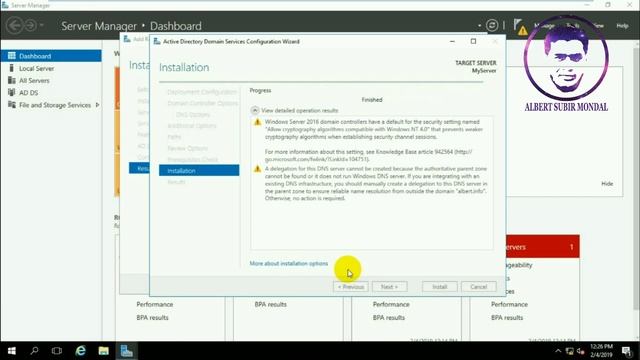Open Task View on taskbar
Screen dimensions: 640x360
pyautogui.click(x=57, y=351)
